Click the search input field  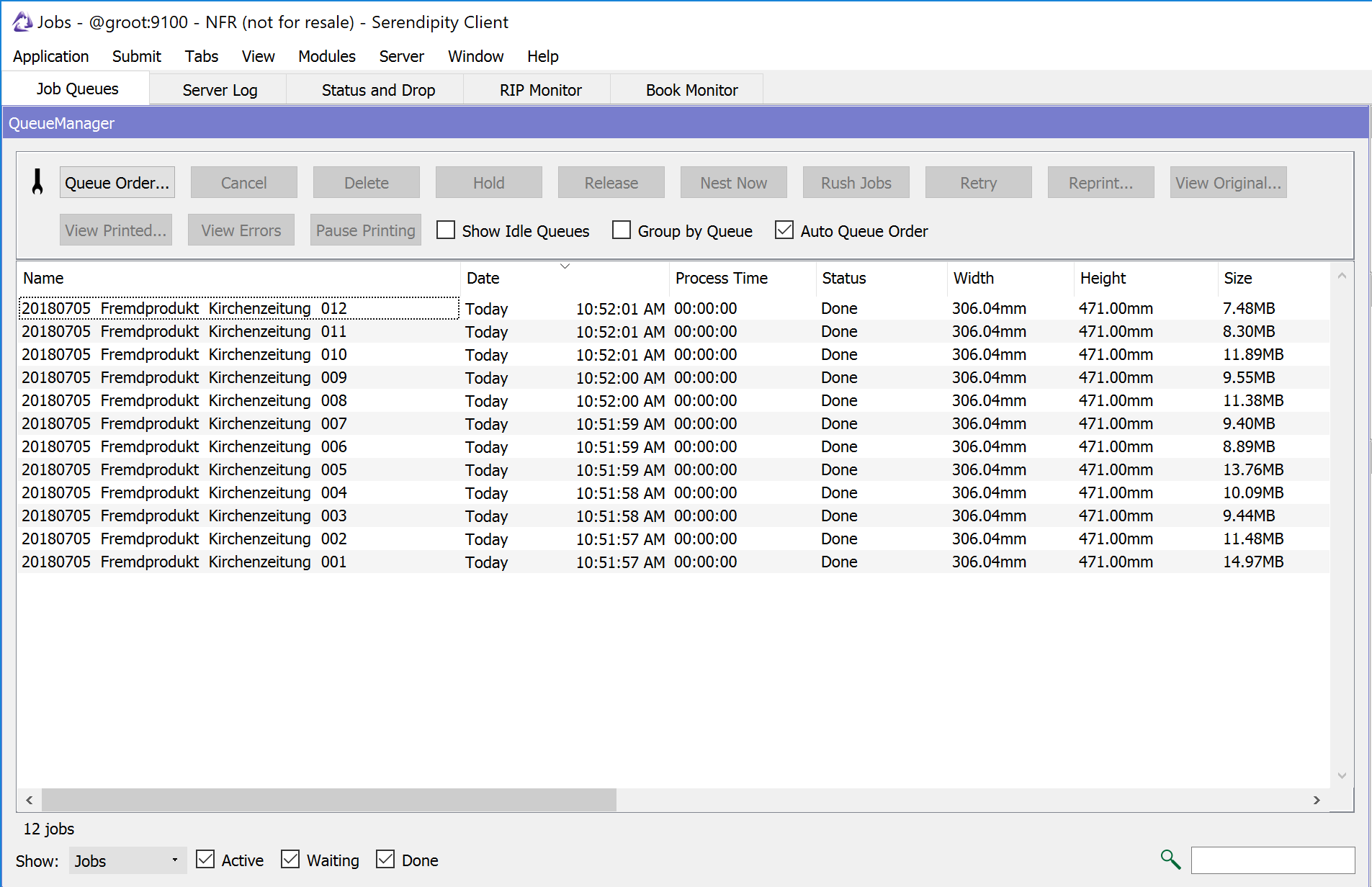1273,860
